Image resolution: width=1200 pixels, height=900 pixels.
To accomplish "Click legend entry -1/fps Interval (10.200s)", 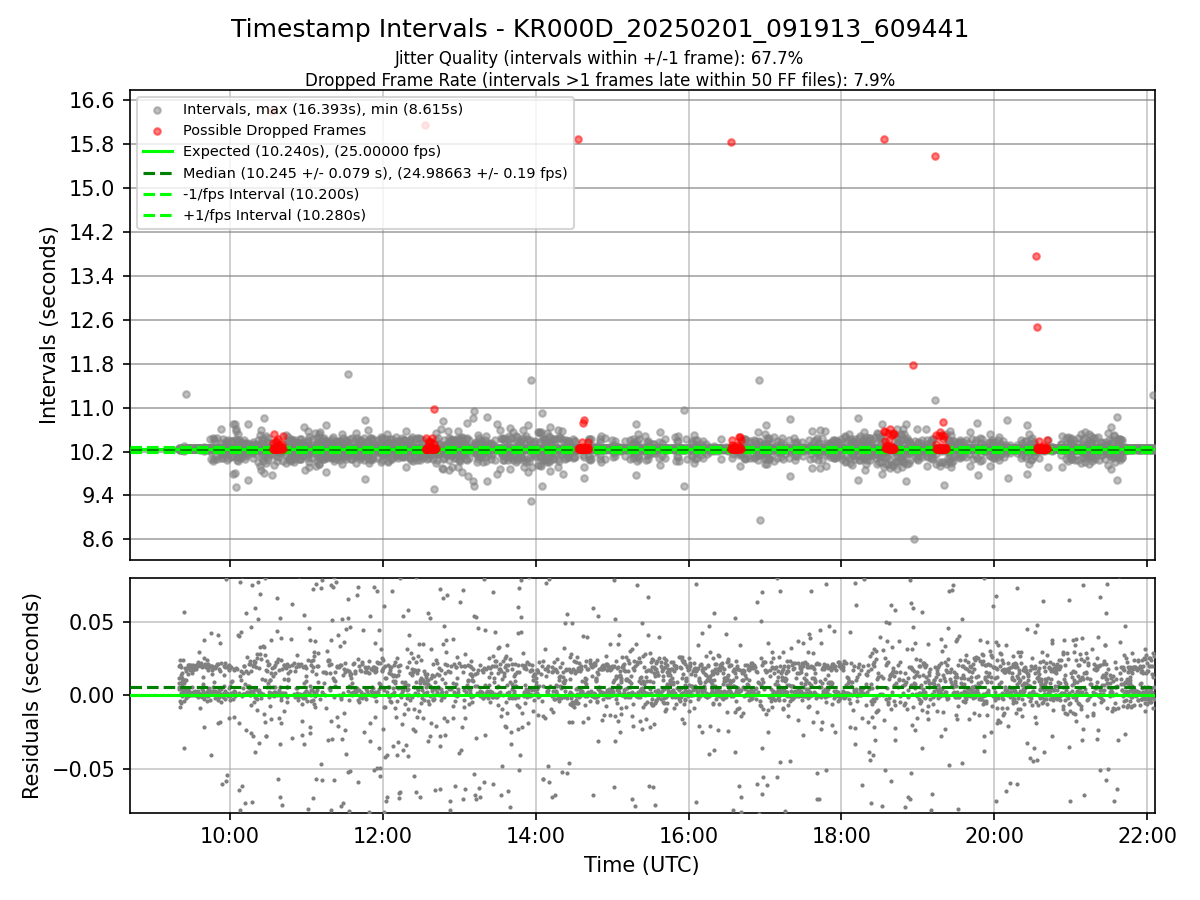I will 271,194.
